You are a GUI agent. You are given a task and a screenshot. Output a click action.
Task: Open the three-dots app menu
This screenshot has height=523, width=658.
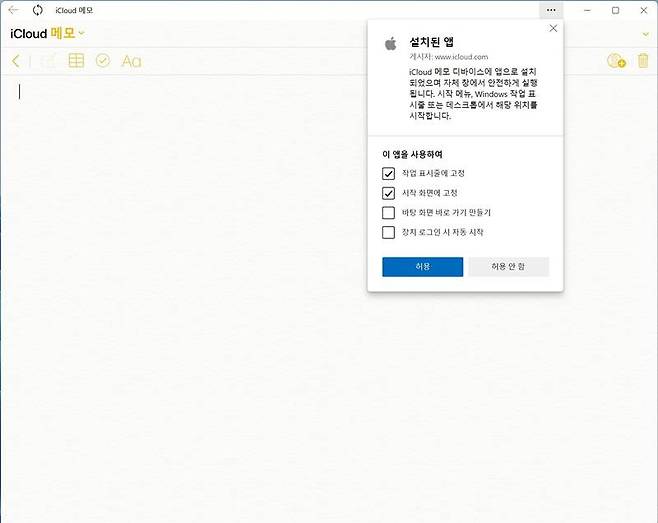click(x=551, y=10)
